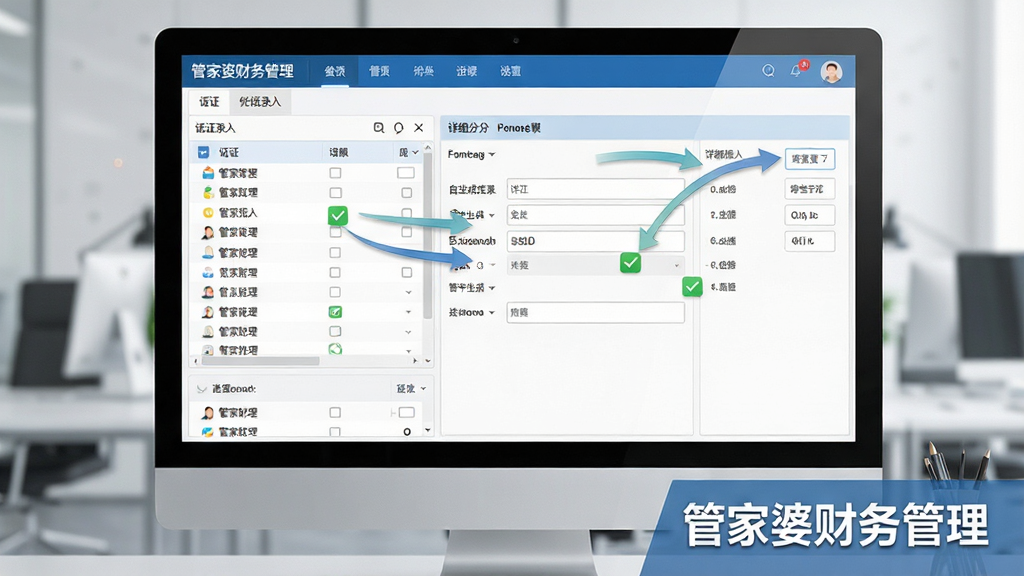Uncheck the green checkbox in gold coin row
Viewport: 1024px width, 576px height.
pos(338,215)
